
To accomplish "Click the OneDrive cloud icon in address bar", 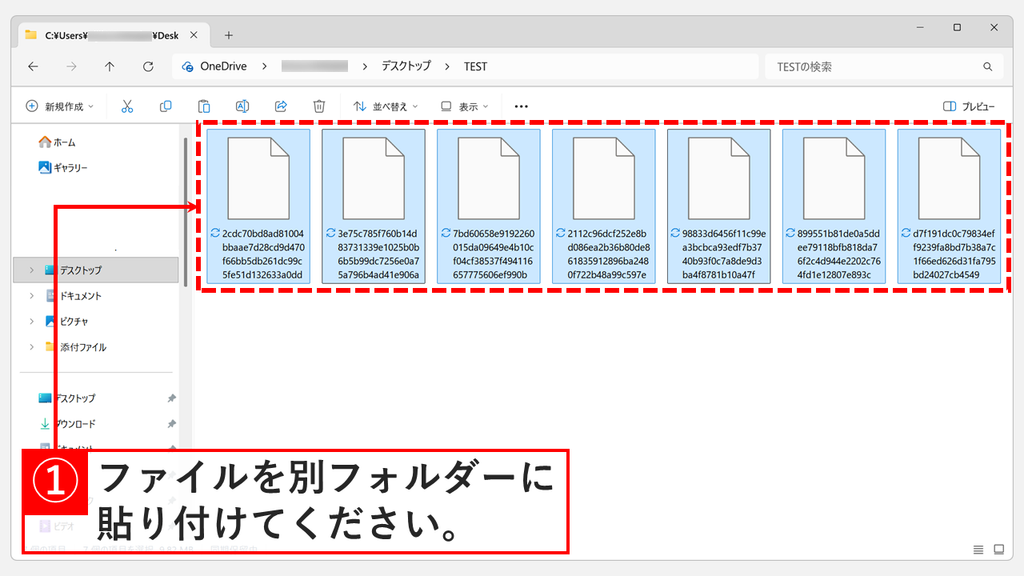I will (x=187, y=67).
